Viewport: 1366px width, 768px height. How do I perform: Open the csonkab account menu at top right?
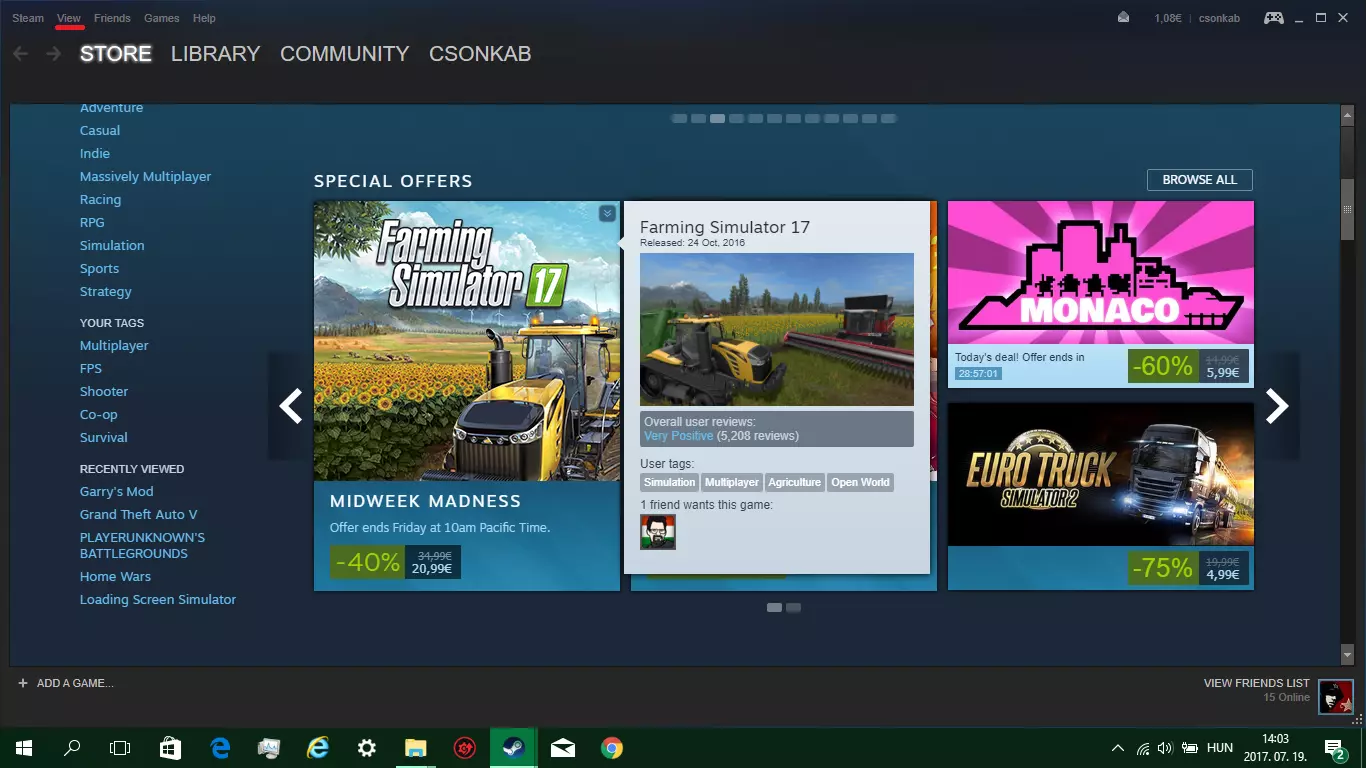[x=1221, y=18]
